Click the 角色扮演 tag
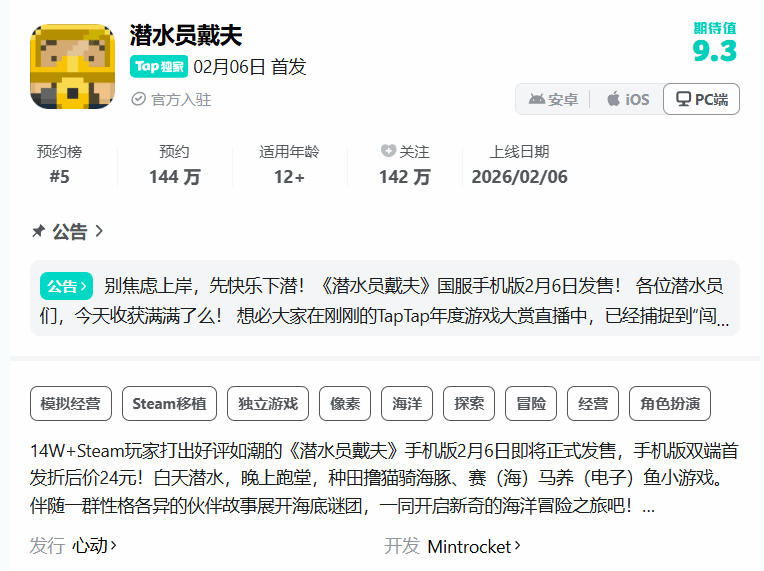 669,404
